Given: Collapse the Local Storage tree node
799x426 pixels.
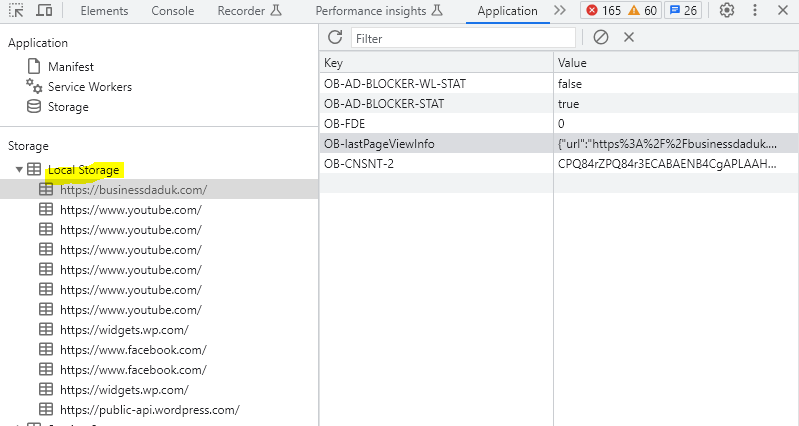Looking at the screenshot, I should (x=19, y=170).
